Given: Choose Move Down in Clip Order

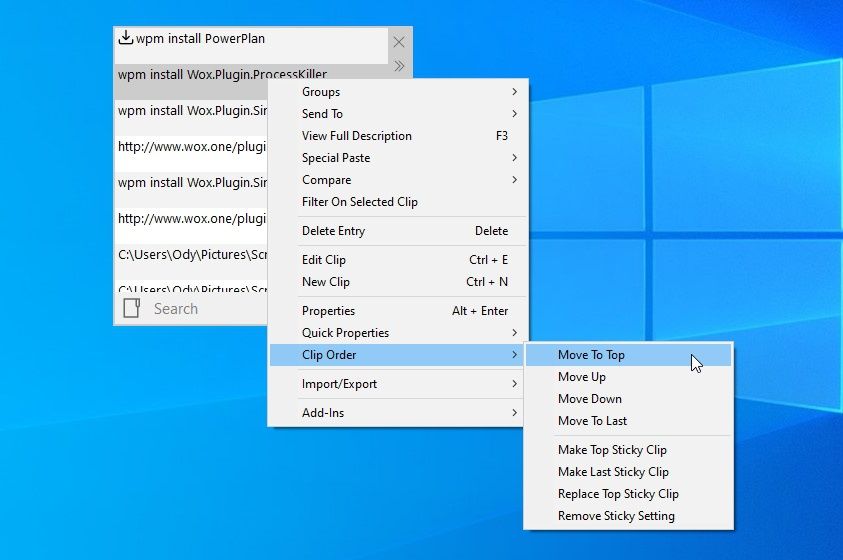Looking at the screenshot, I should [x=628, y=399].
